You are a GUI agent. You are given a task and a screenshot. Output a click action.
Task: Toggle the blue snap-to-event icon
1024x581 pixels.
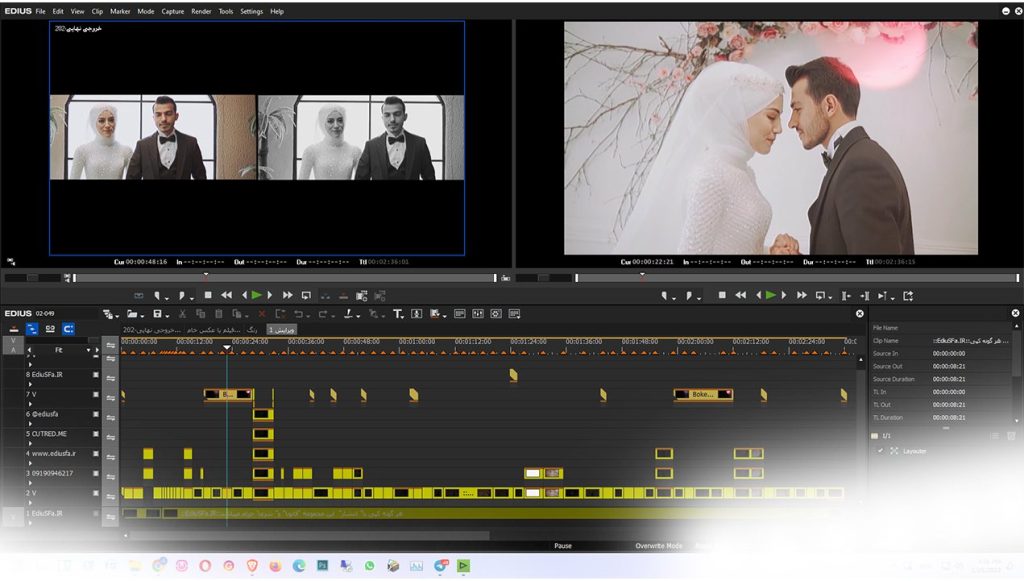coord(69,329)
